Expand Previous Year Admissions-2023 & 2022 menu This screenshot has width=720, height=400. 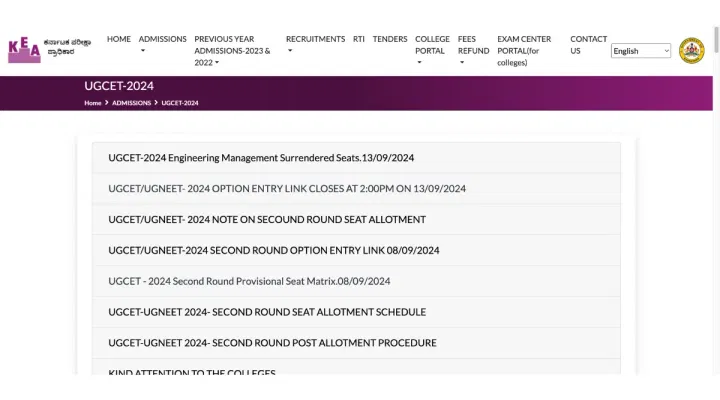click(x=232, y=51)
